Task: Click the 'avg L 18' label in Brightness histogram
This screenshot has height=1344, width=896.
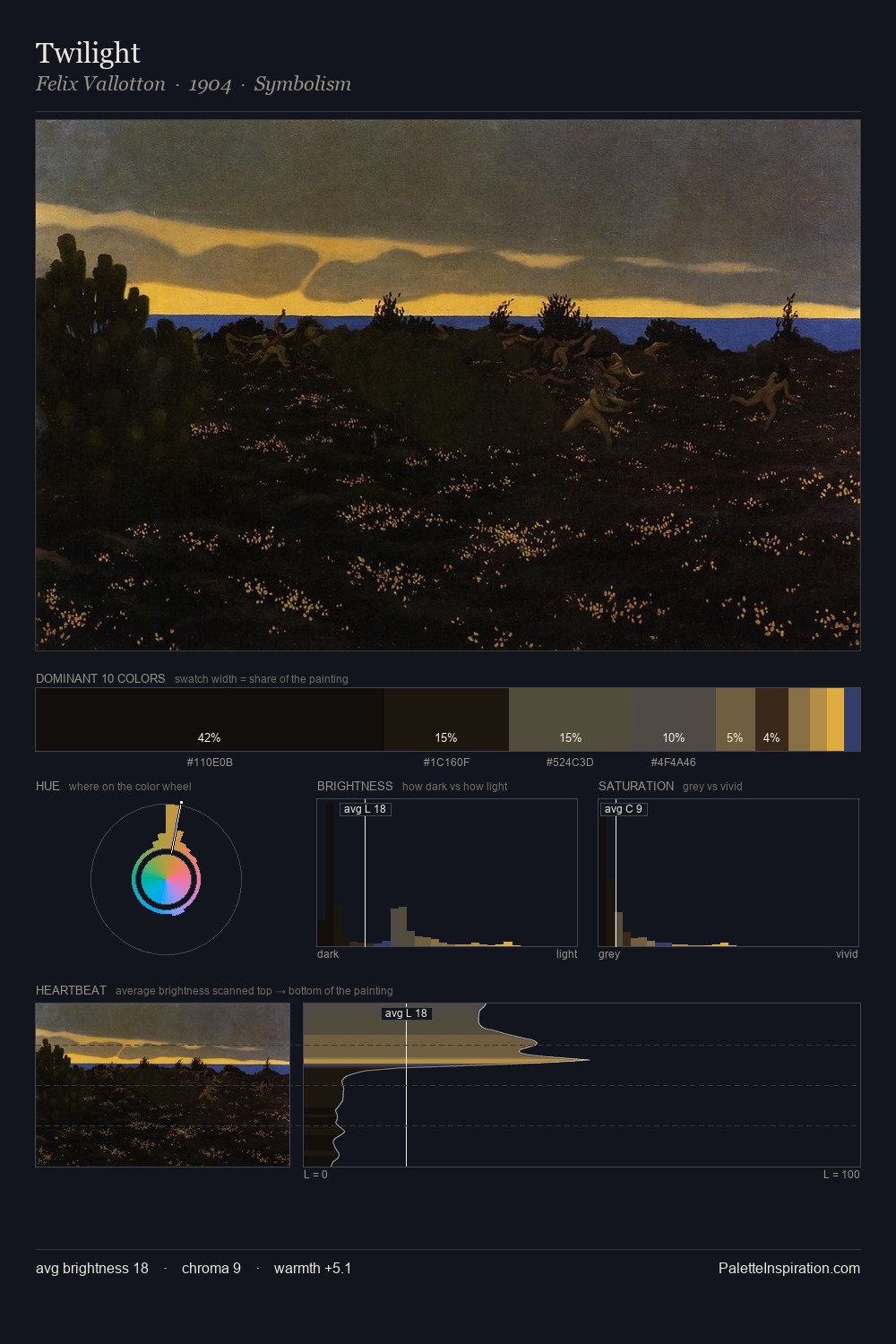Action: point(365,809)
